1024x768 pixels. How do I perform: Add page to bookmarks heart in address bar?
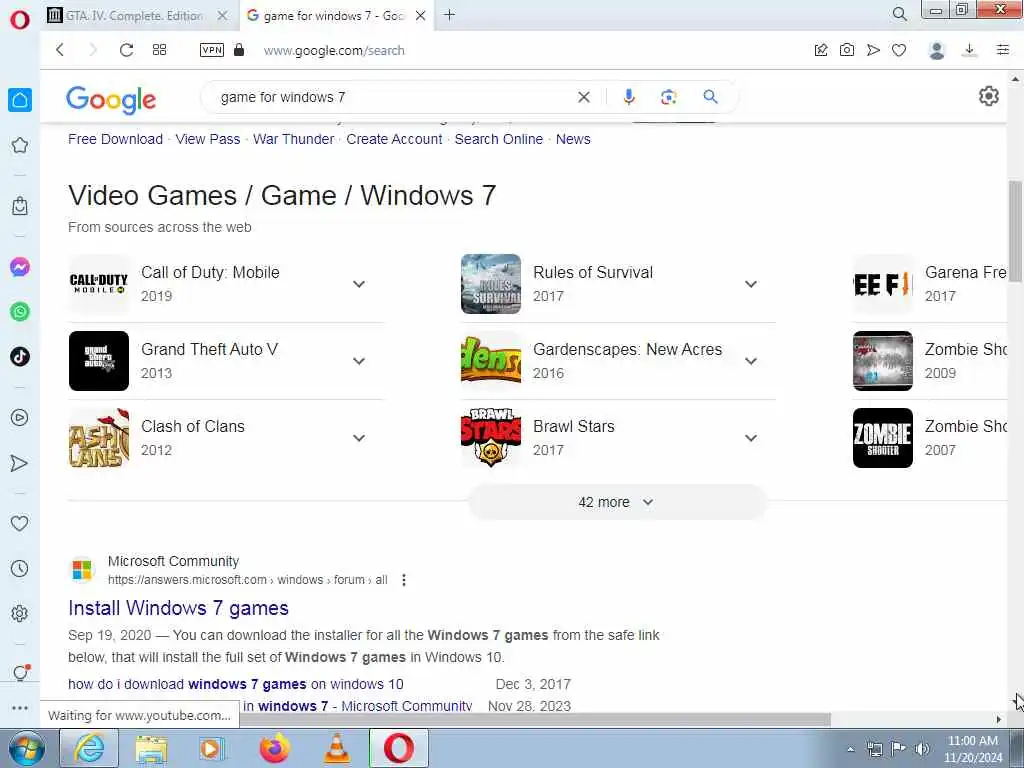[899, 50]
